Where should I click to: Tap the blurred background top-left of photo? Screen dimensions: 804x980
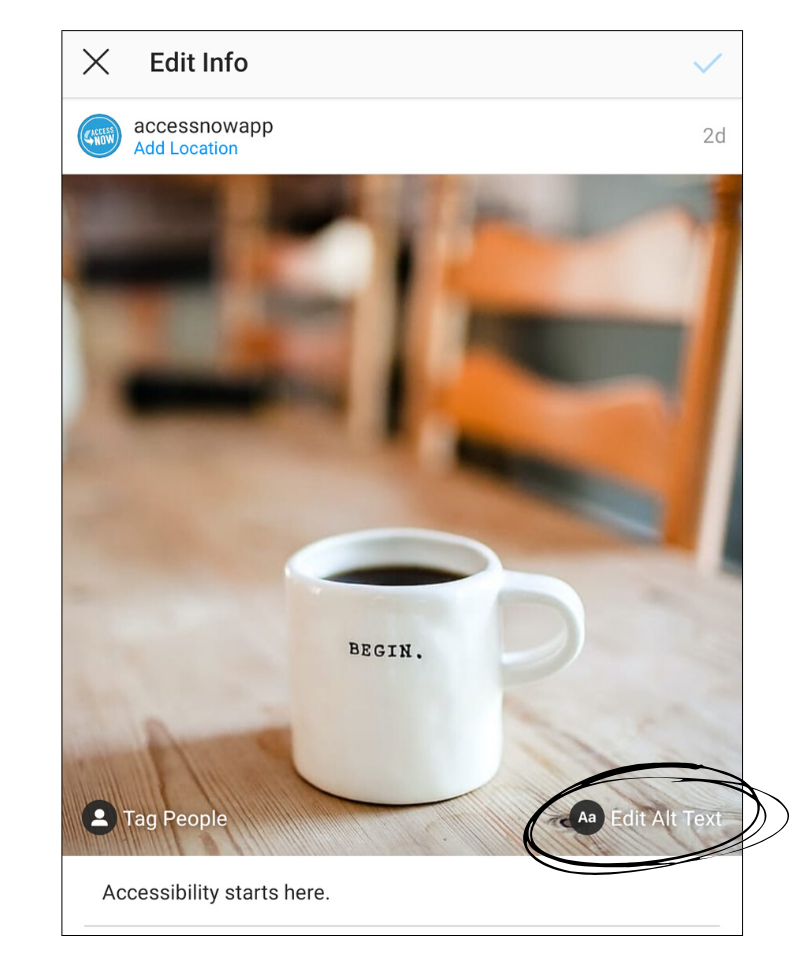156,250
